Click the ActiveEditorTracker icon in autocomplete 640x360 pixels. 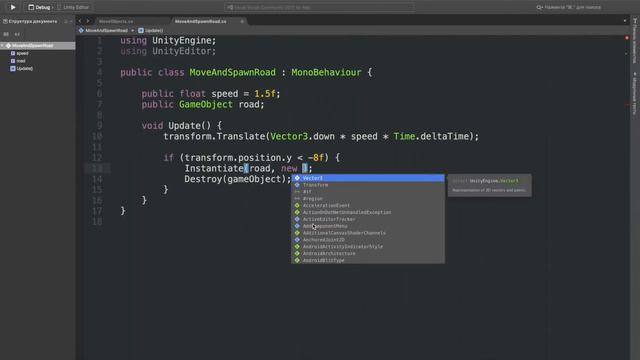(297, 219)
